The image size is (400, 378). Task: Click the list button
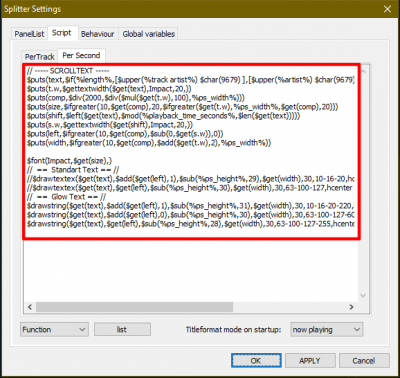[x=122, y=330]
